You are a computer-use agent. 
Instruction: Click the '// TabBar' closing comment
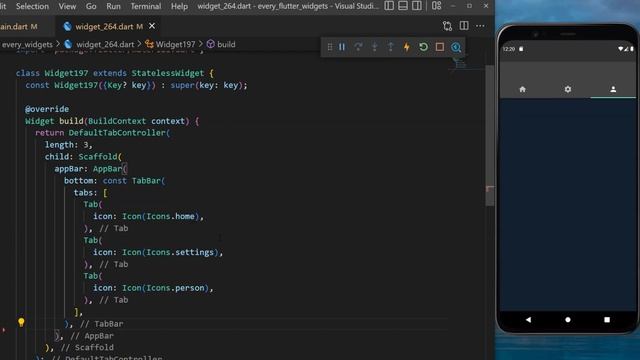tap(102, 324)
